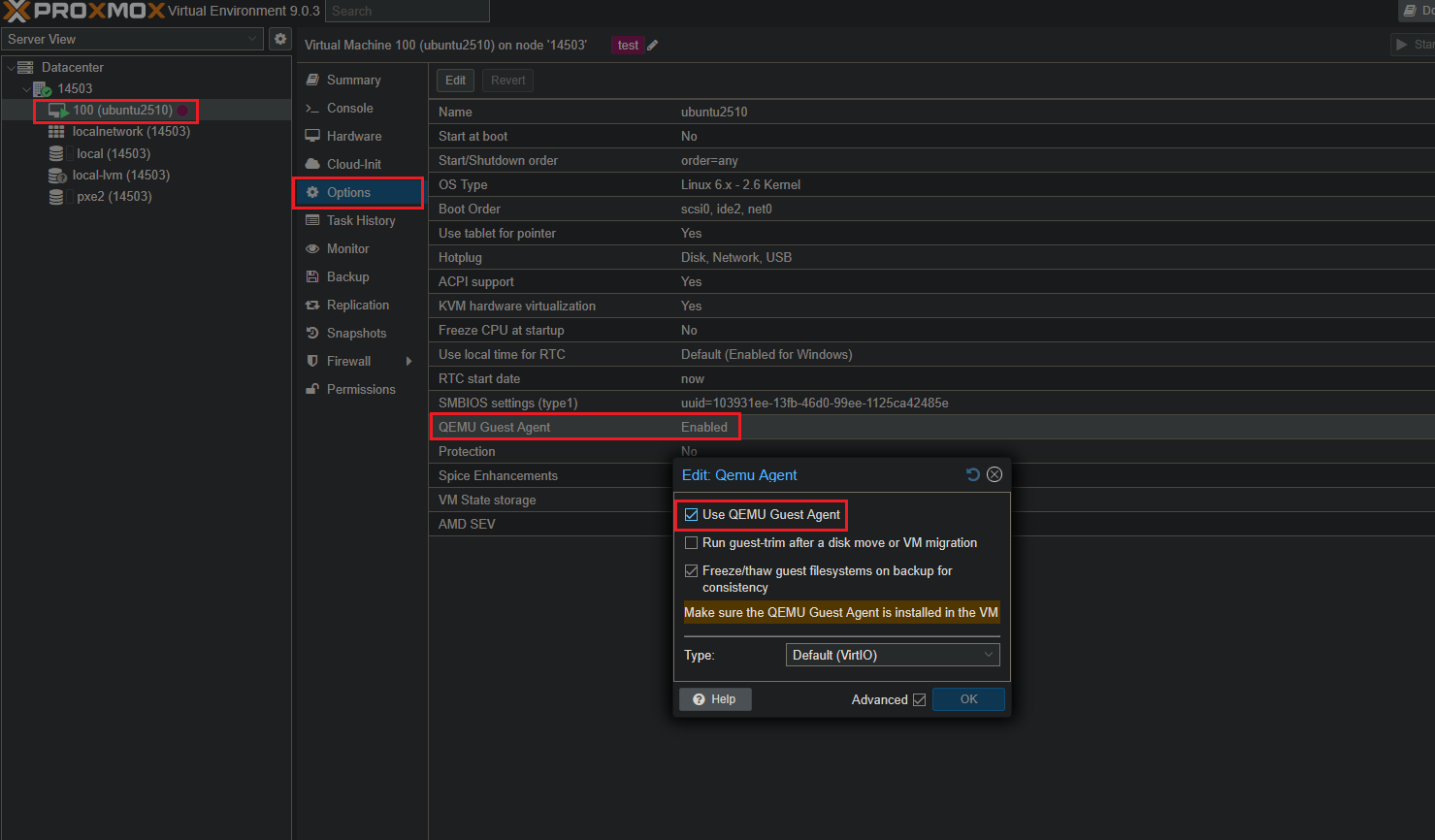Viewport: 1435px width, 840px height.
Task: Open the Snapshots tab
Action: tap(356, 334)
